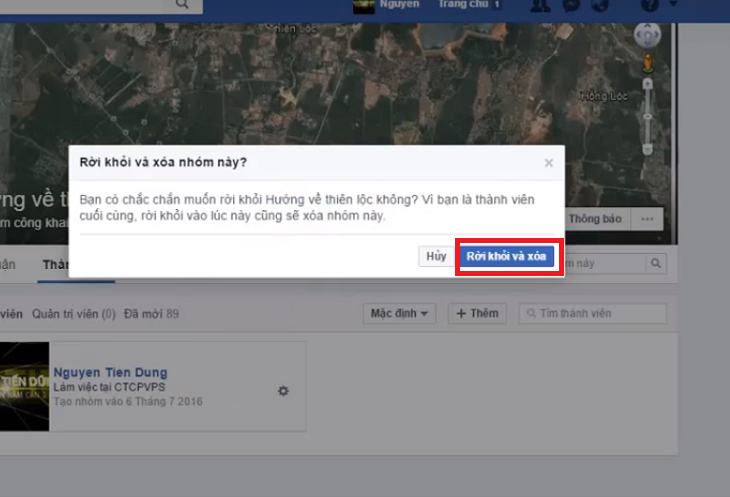Click the Tìm thành viên search field
Viewport: 730px width, 497px height.
click(593, 314)
